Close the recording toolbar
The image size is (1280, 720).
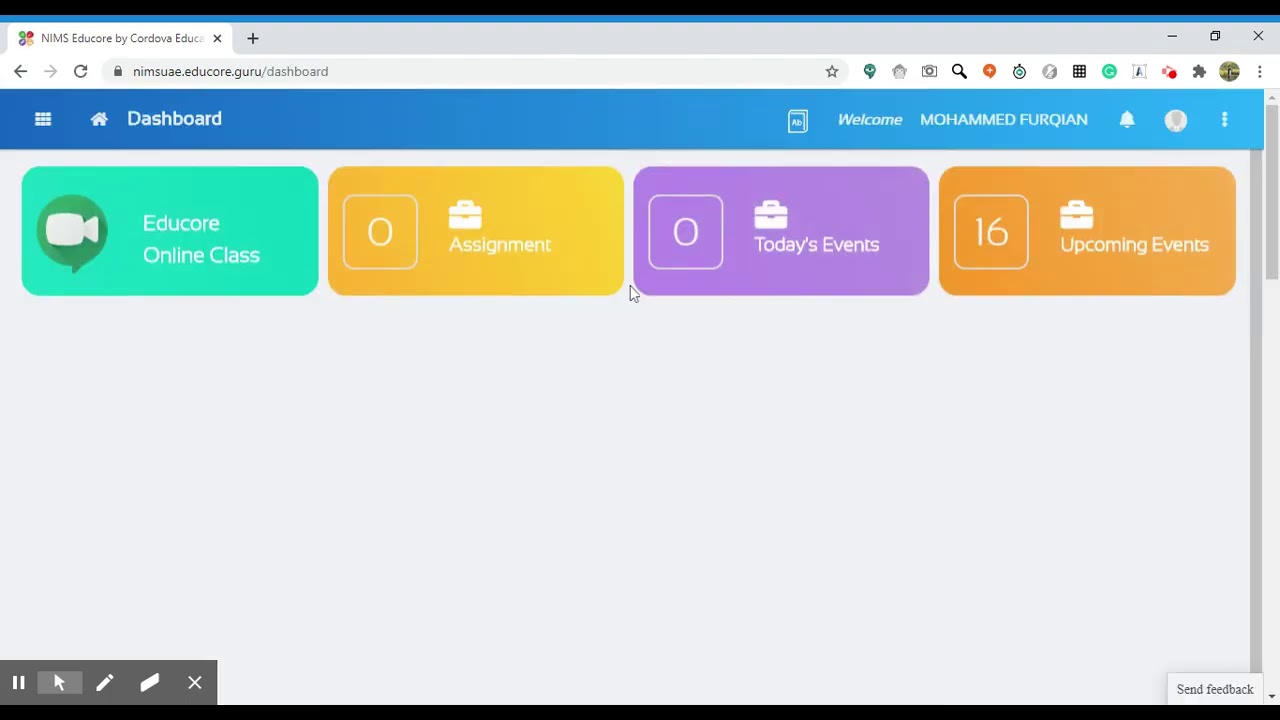click(195, 683)
